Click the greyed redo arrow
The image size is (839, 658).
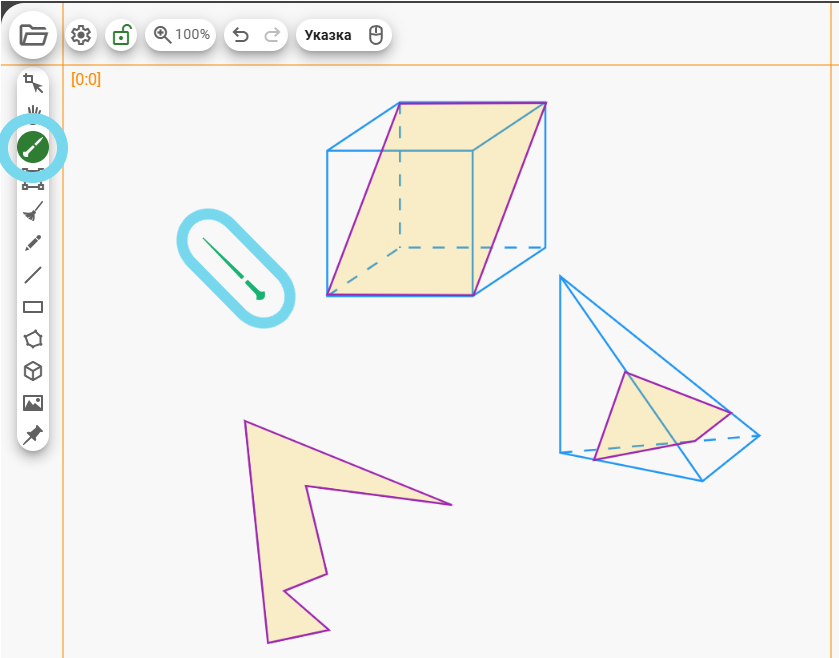coord(271,35)
